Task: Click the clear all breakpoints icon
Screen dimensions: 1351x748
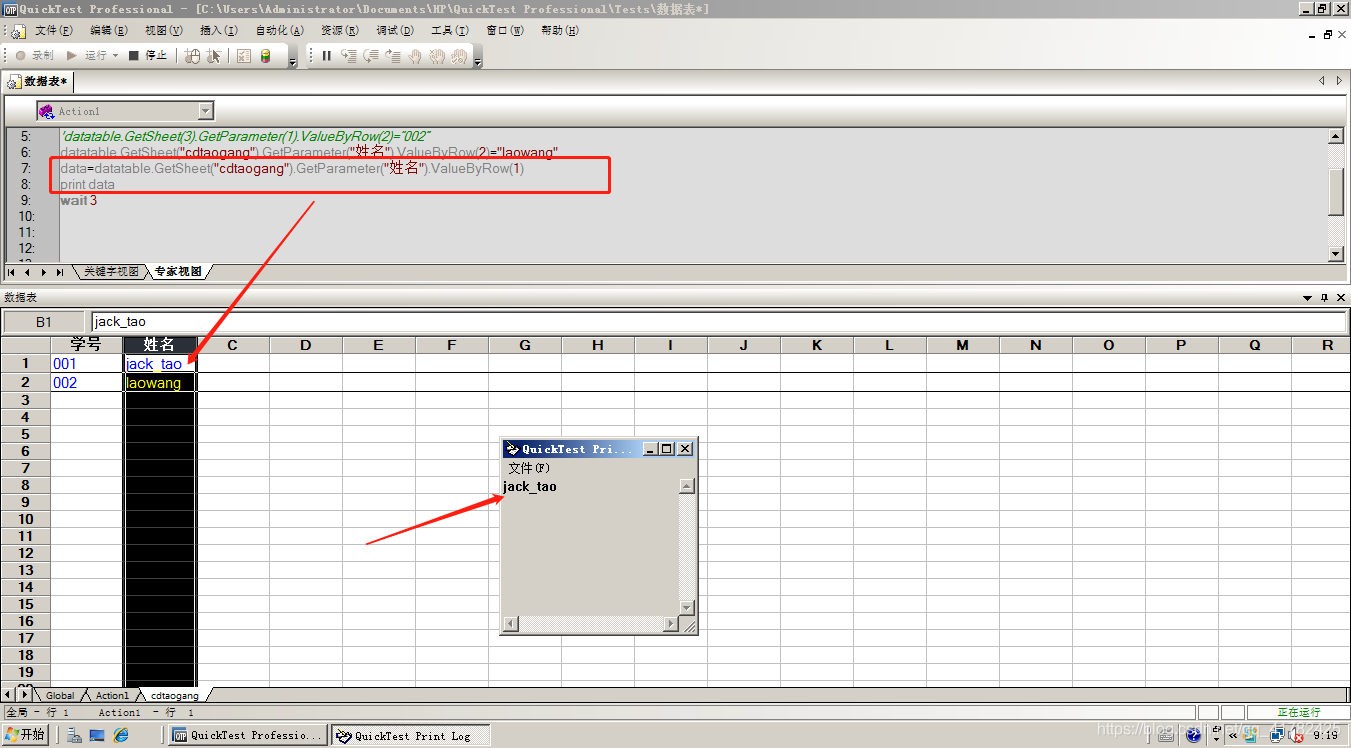Action: 459,56
